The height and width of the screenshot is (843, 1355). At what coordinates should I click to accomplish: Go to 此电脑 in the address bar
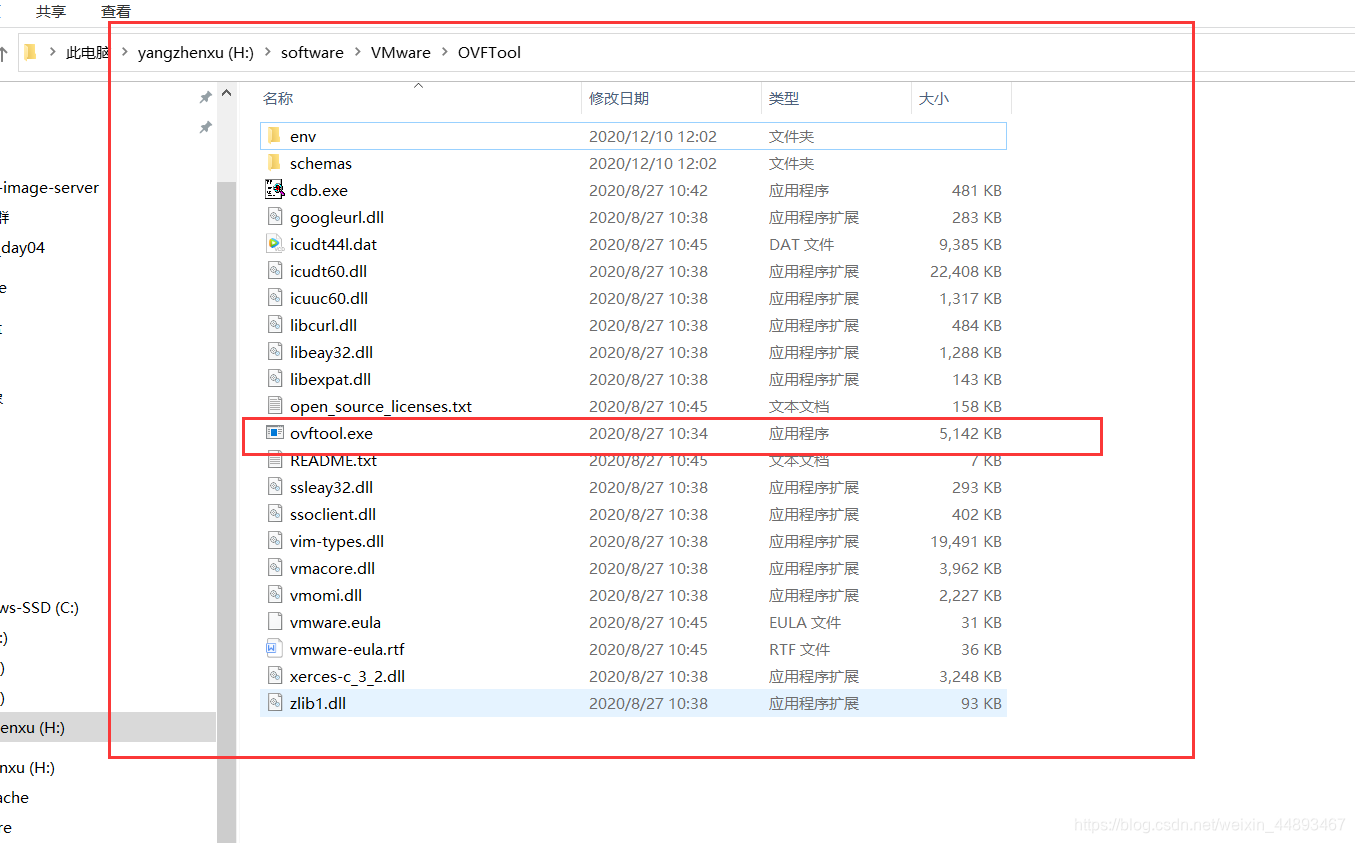(88, 52)
